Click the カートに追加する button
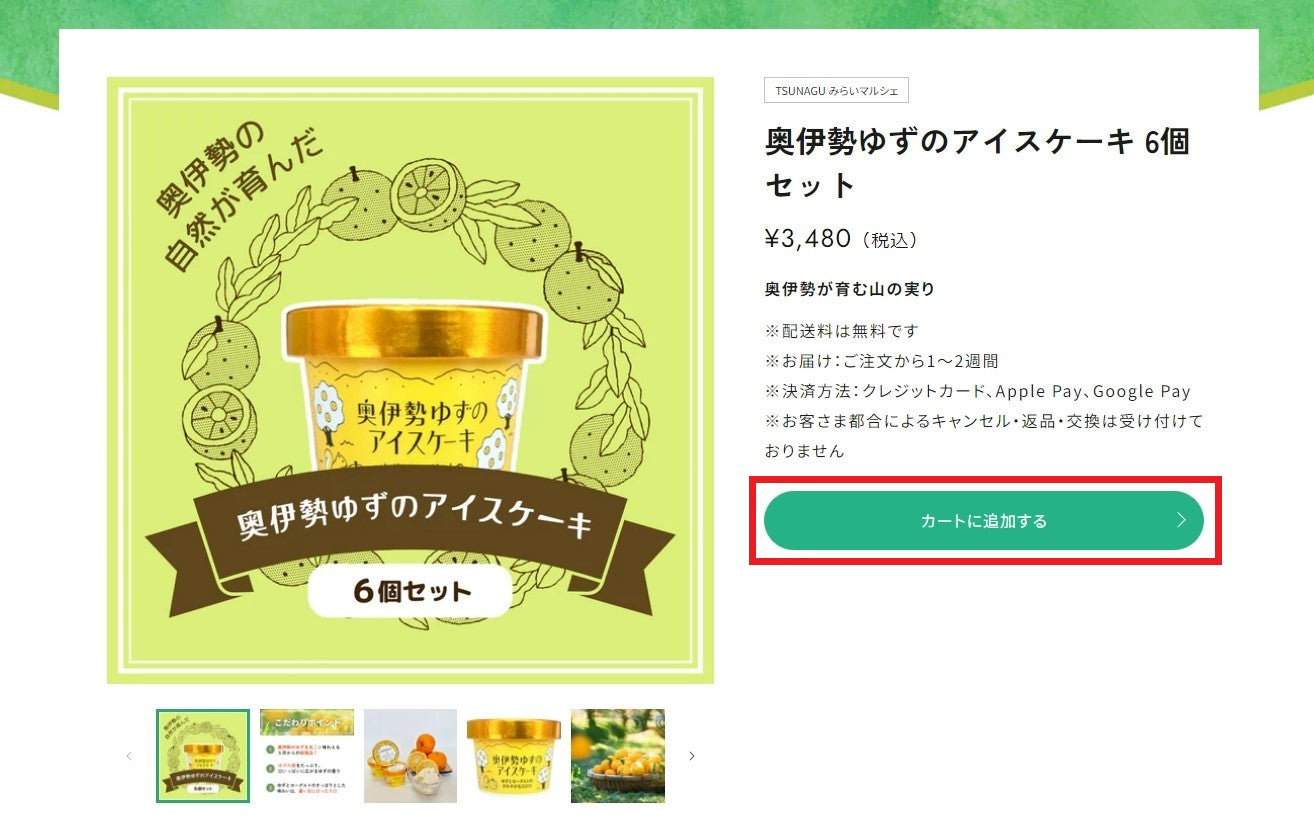Viewport: 1314px width, 817px height. click(x=983, y=520)
